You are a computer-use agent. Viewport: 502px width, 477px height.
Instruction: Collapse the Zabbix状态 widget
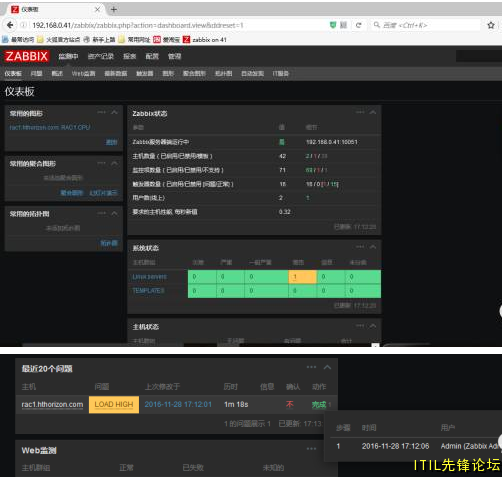tap(373, 112)
